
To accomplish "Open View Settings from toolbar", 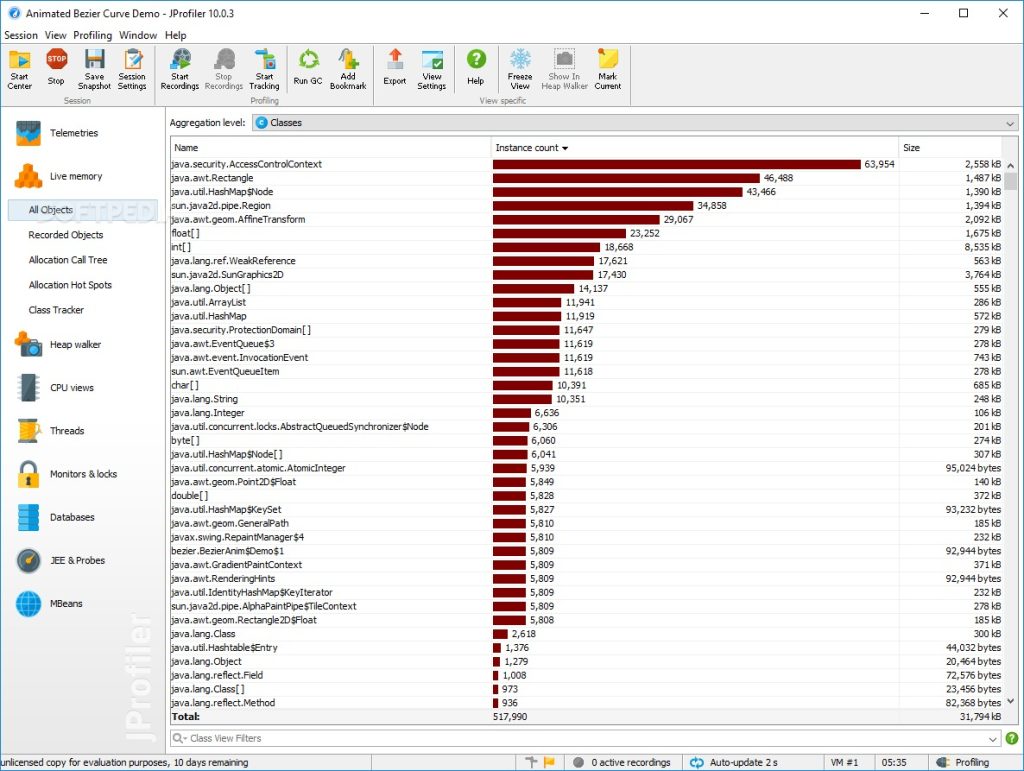I will [432, 68].
